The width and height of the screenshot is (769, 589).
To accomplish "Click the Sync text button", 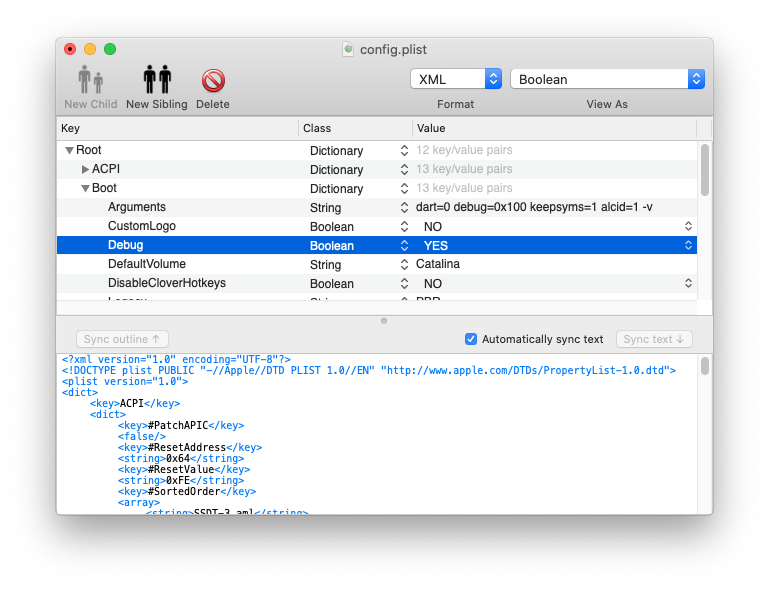I will pyautogui.click(x=654, y=339).
